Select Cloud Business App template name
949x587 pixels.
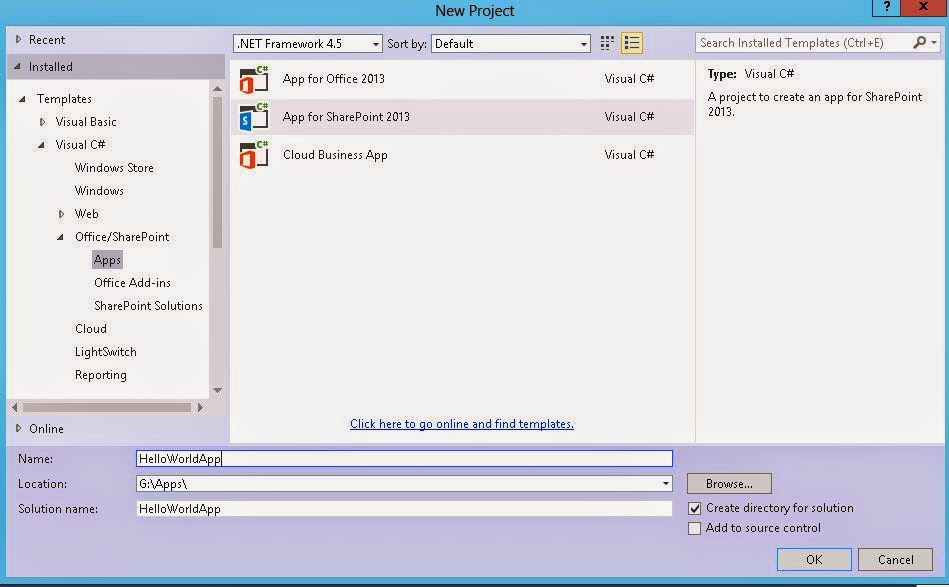coord(335,155)
